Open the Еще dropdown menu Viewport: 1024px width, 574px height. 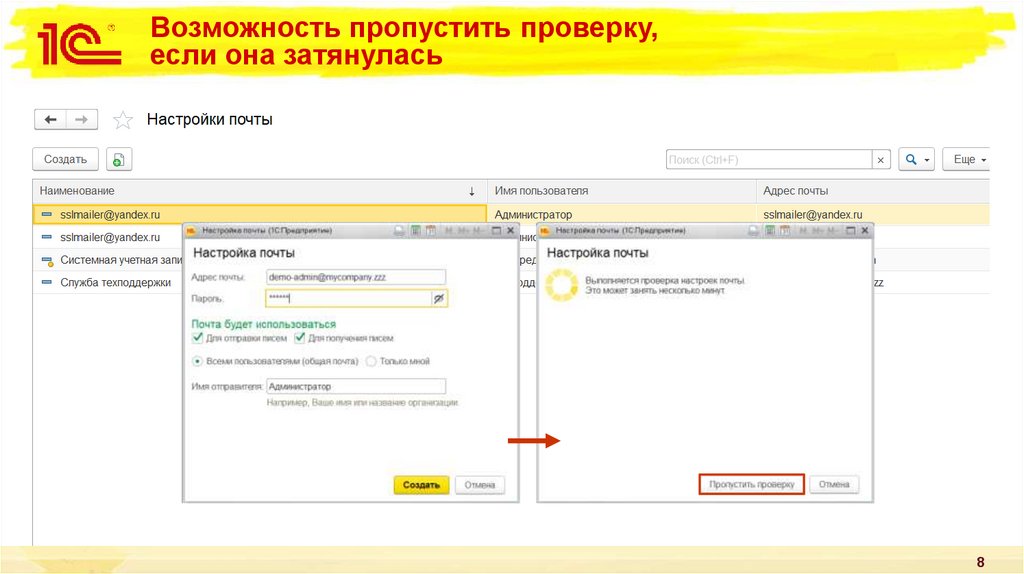(967, 159)
